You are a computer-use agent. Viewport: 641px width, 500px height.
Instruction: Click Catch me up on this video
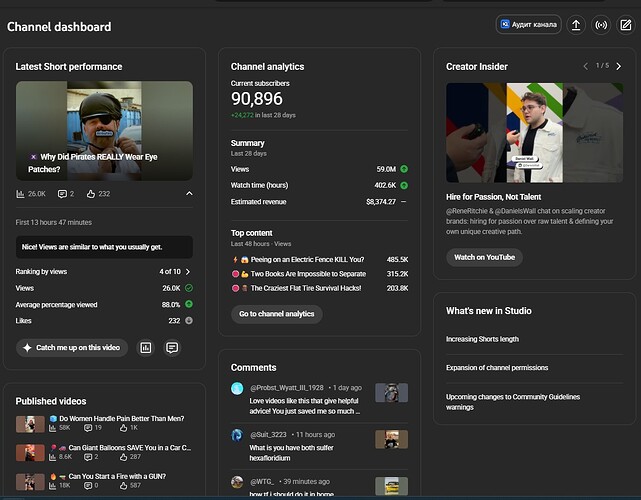(72, 348)
